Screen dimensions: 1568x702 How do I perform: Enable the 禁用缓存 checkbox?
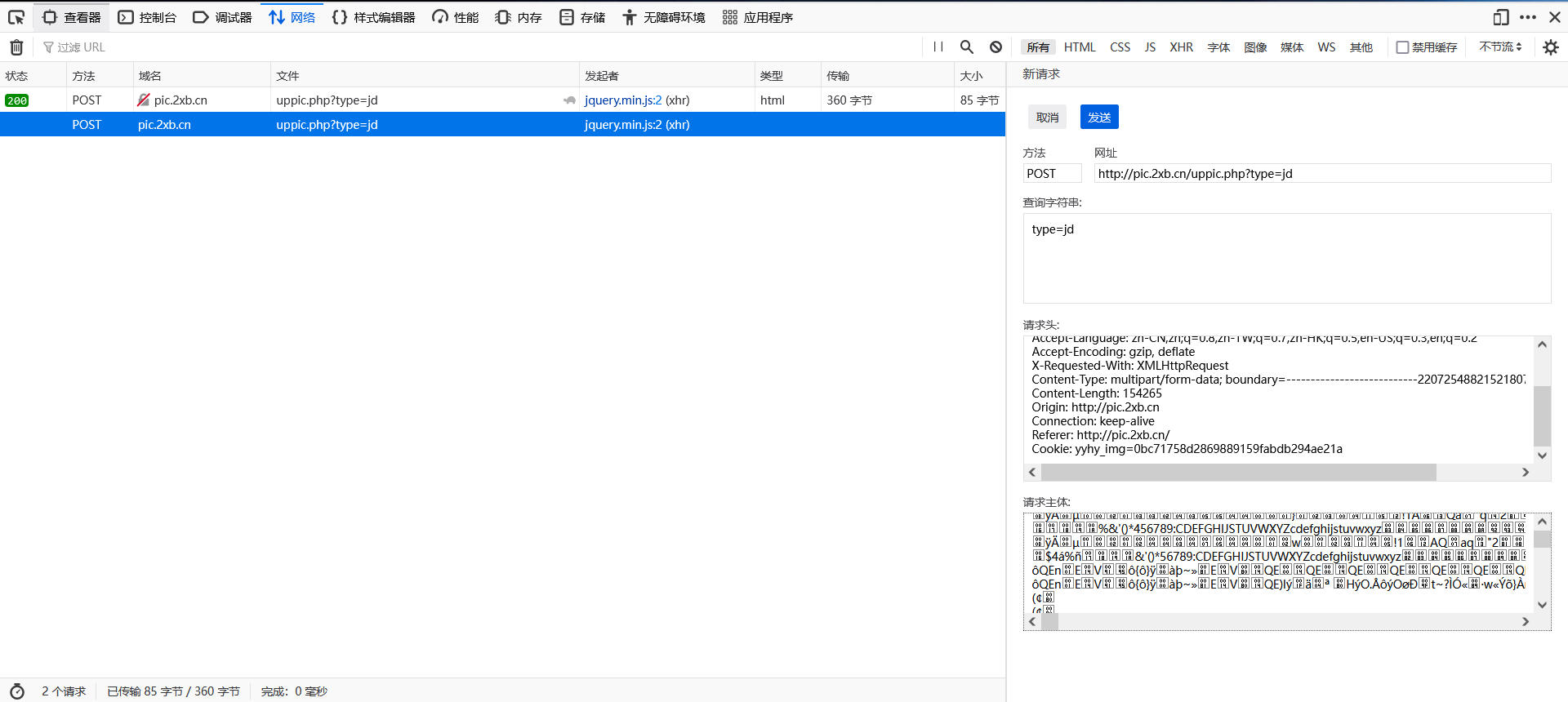pos(1402,47)
